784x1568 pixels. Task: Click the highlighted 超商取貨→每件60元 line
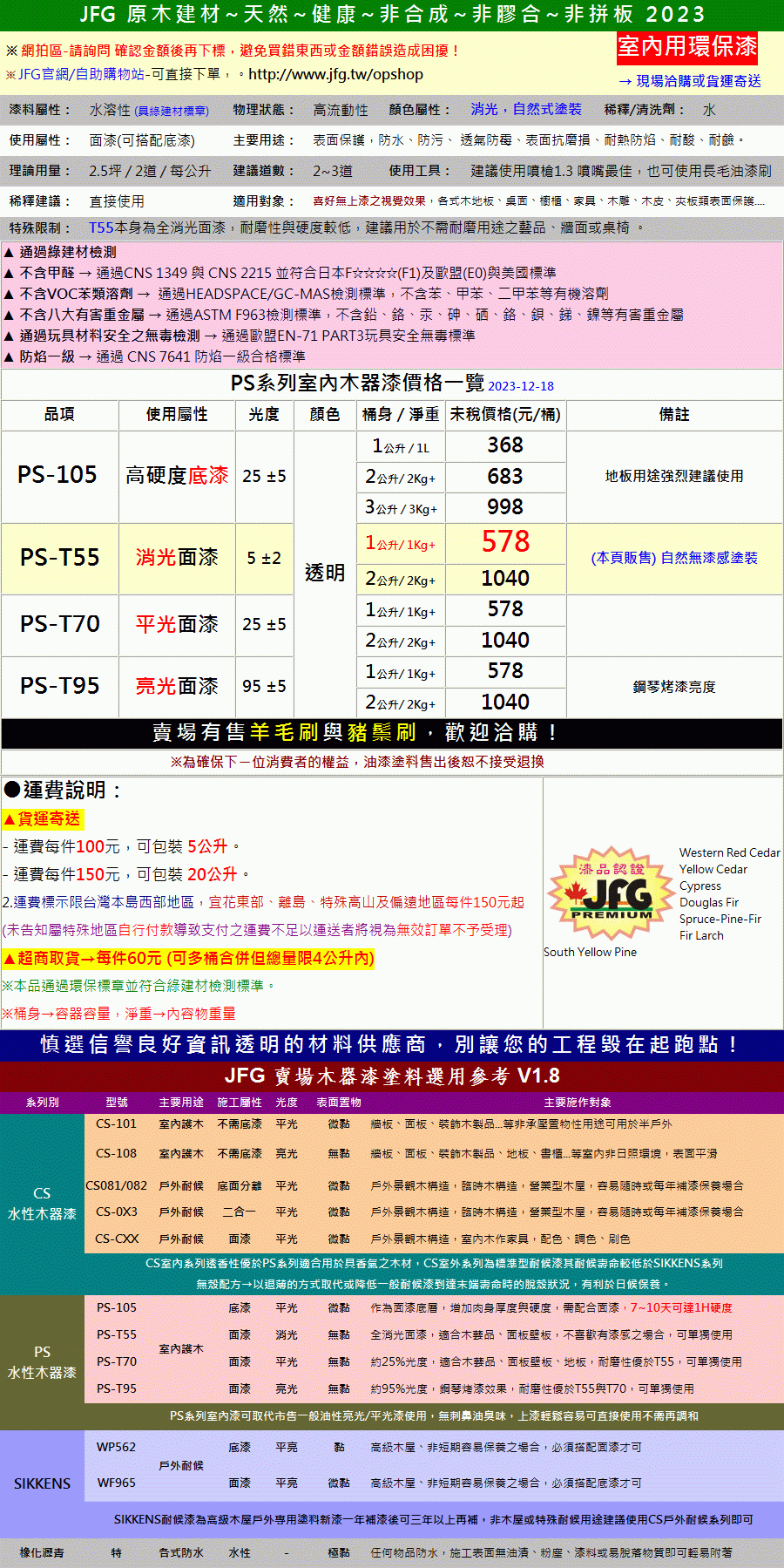[188, 959]
